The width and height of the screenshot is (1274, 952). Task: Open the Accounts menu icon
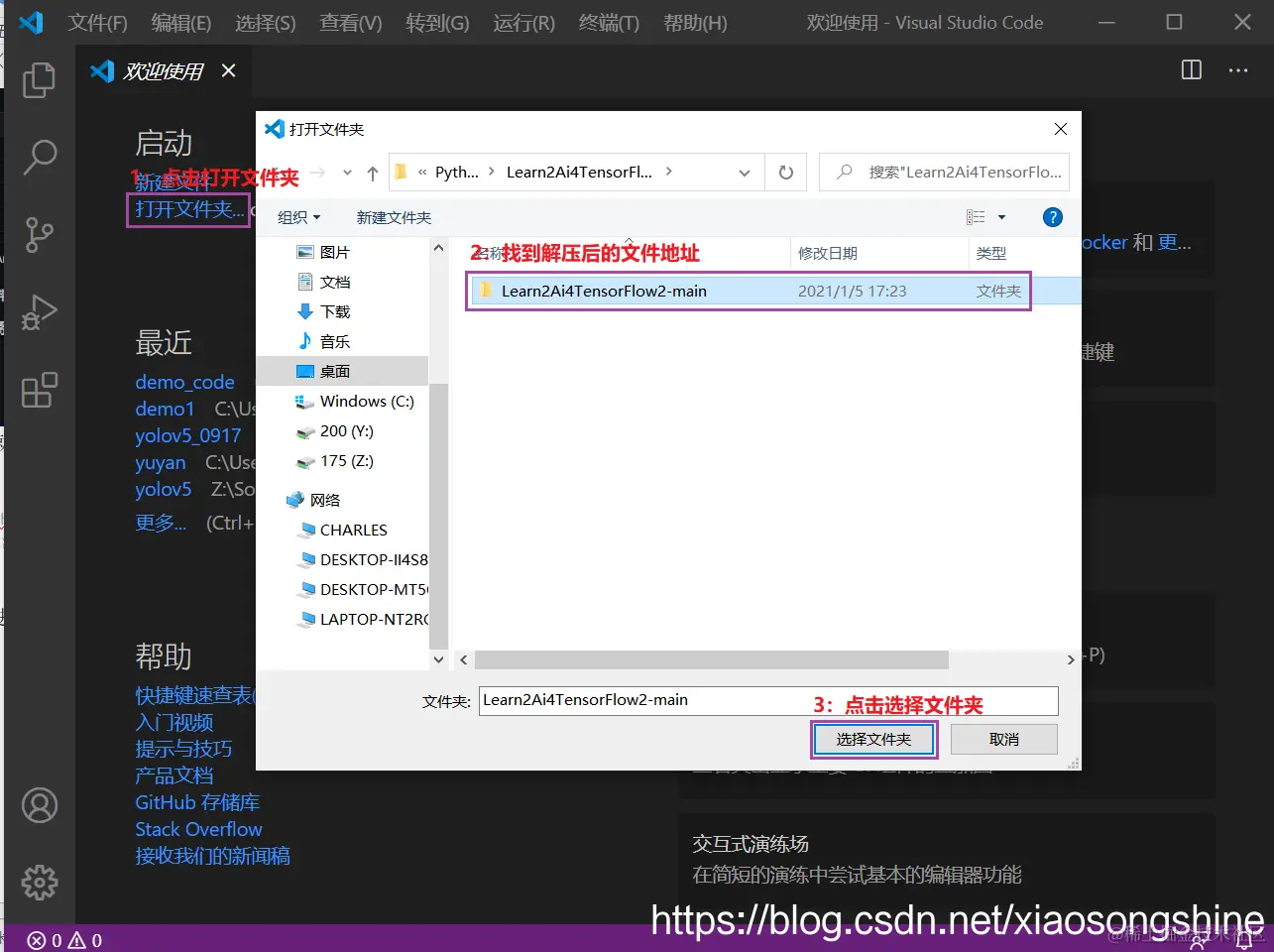tap(40, 805)
